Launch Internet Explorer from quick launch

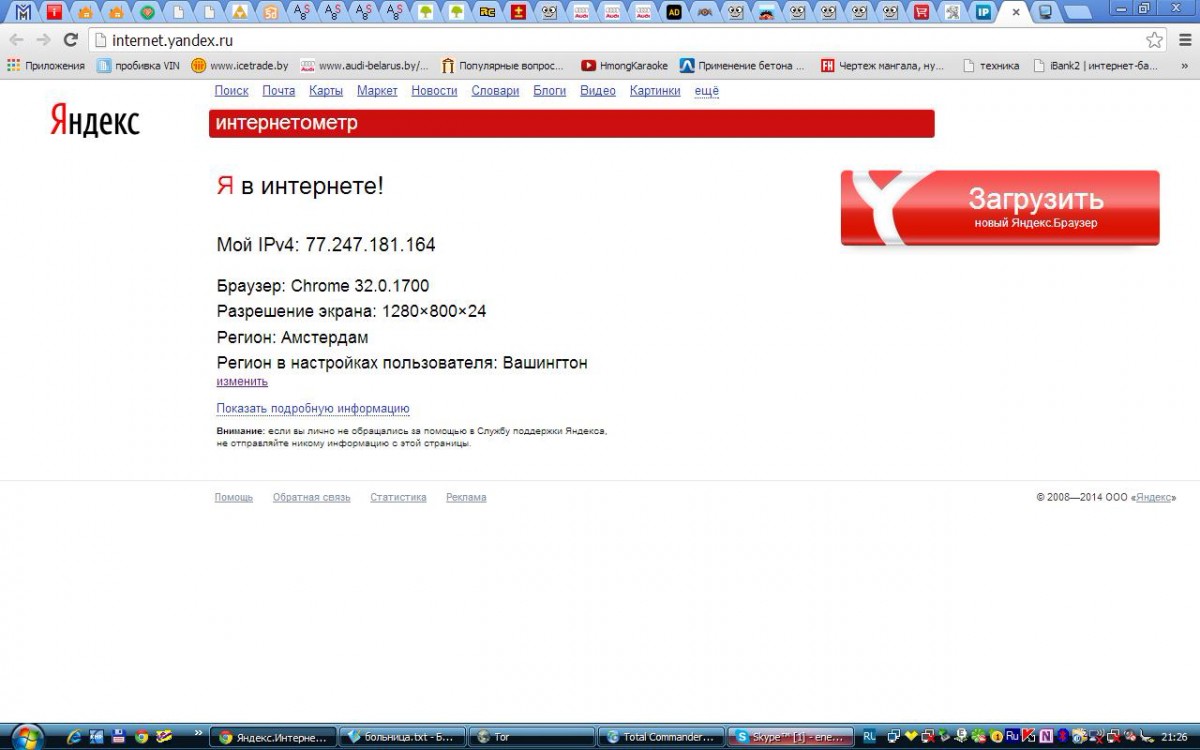click(x=74, y=737)
